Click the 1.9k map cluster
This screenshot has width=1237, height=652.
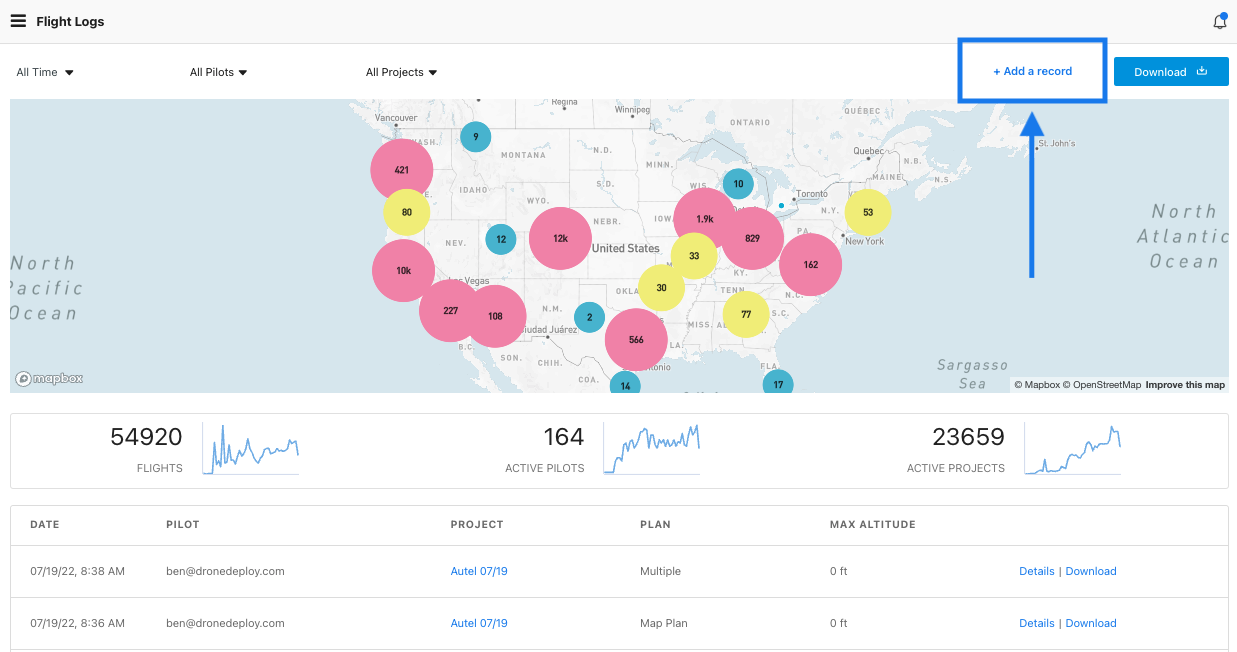pos(704,219)
